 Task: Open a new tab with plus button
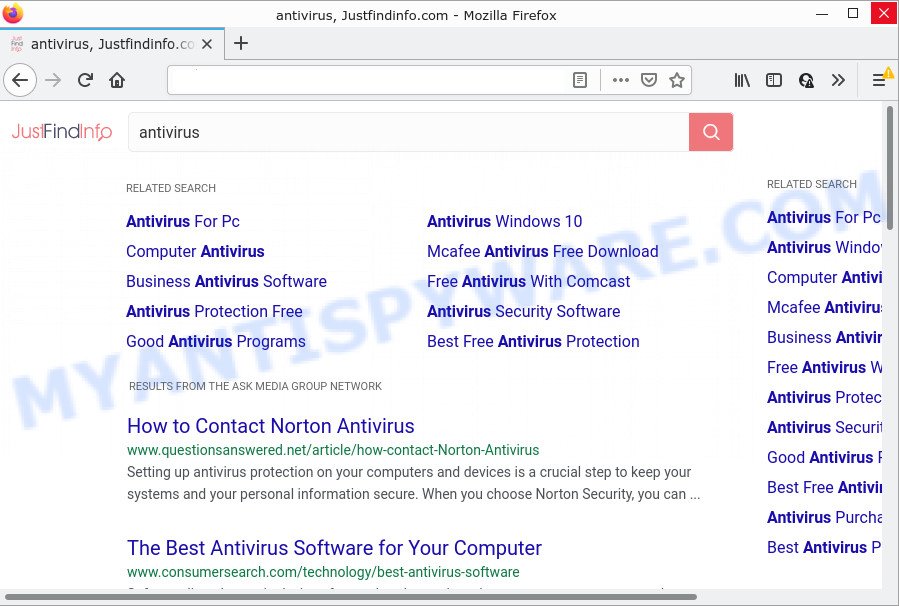(x=241, y=44)
